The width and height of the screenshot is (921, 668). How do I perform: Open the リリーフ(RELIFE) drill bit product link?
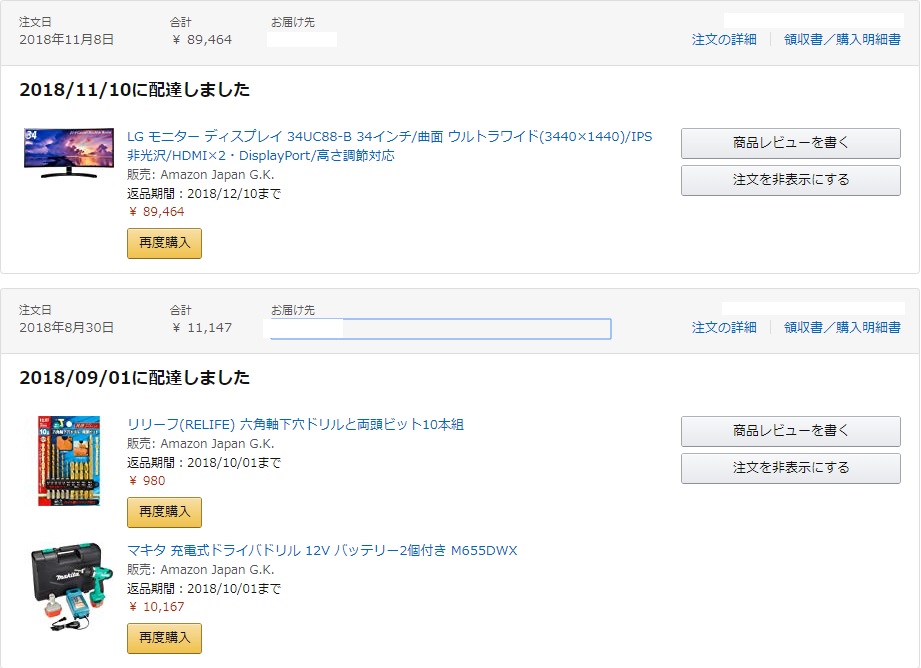click(x=295, y=424)
